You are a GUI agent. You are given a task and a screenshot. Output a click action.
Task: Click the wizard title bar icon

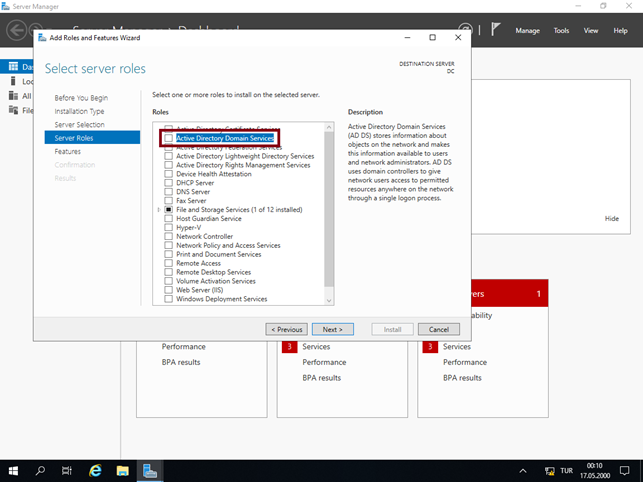click(x=42, y=38)
